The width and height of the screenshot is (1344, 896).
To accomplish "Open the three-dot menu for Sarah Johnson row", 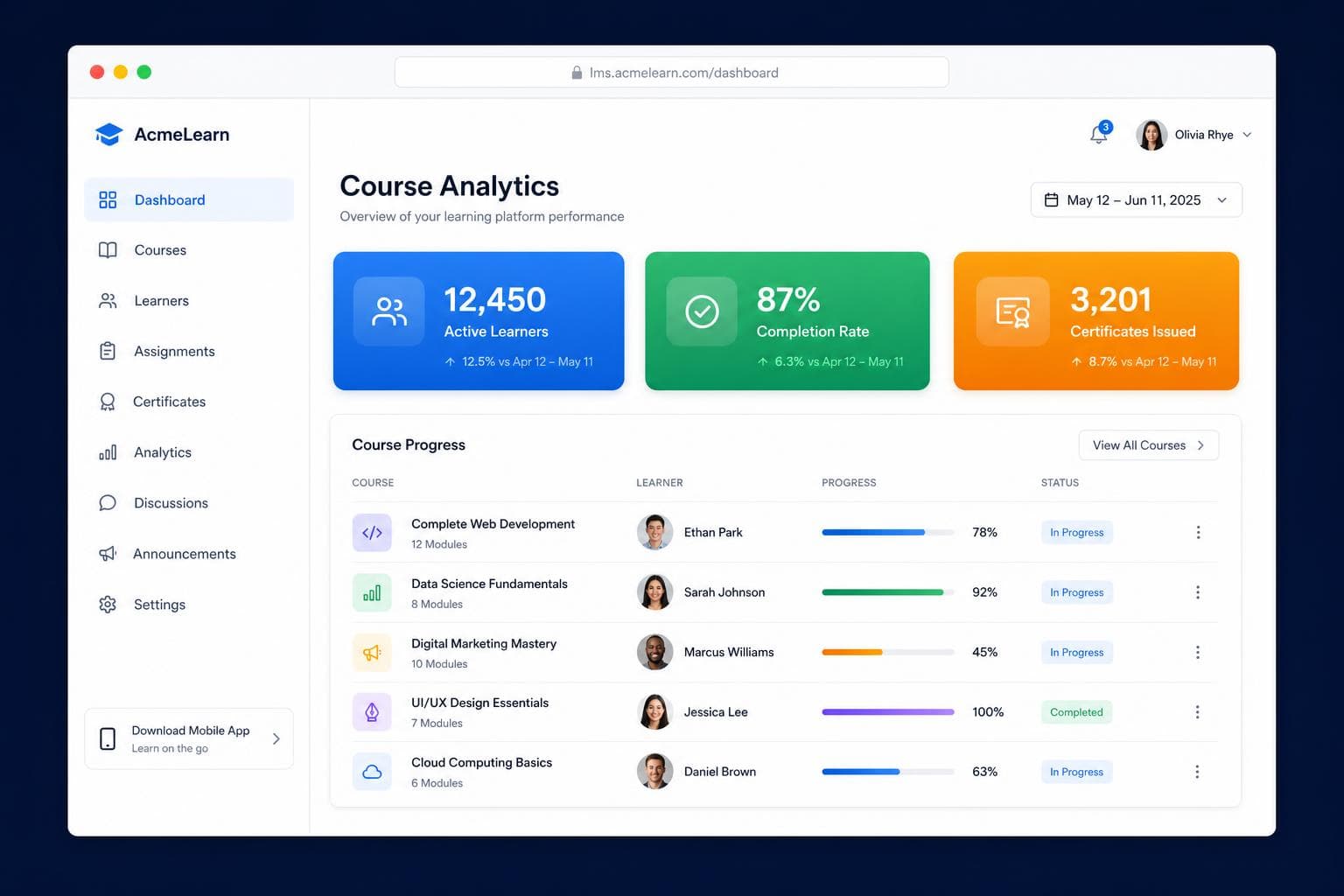I will (x=1198, y=592).
